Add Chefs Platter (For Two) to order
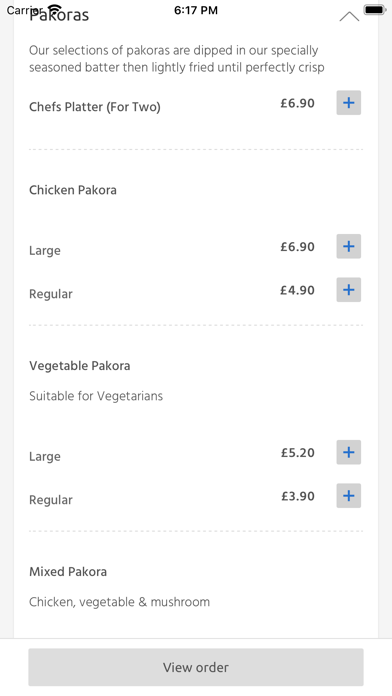Screen dimensions: 392x696 tap(348, 103)
